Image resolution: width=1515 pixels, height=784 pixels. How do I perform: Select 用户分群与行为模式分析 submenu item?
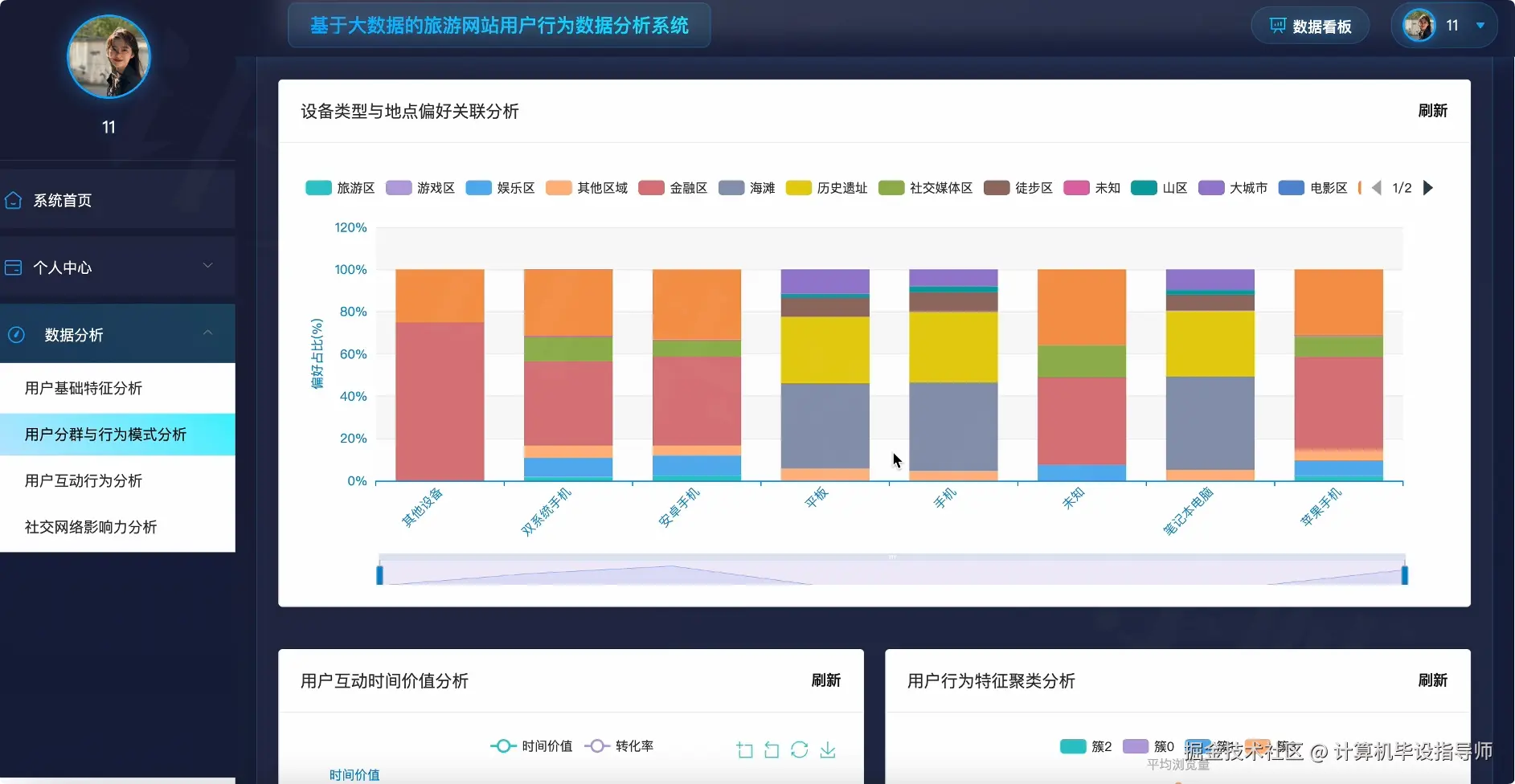[x=117, y=435]
